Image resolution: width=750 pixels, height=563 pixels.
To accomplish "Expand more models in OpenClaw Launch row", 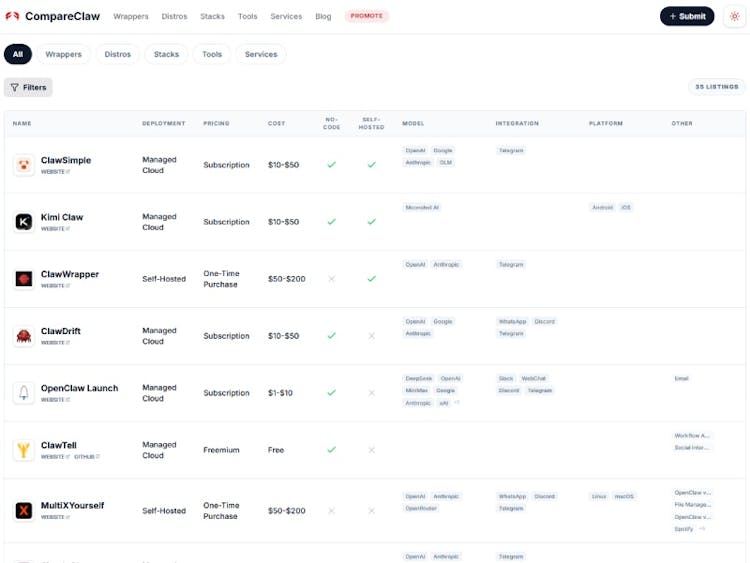I will [457, 402].
